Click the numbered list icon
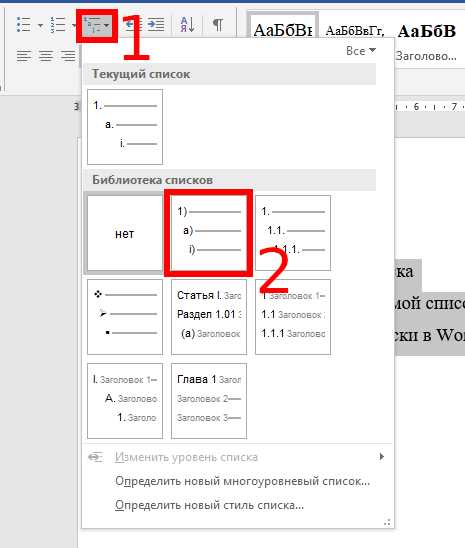 pos(58,25)
